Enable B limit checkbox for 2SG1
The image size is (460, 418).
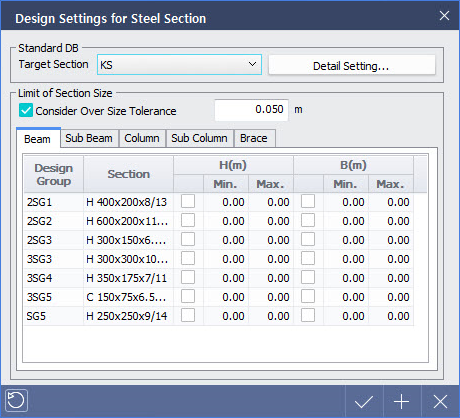click(x=308, y=201)
